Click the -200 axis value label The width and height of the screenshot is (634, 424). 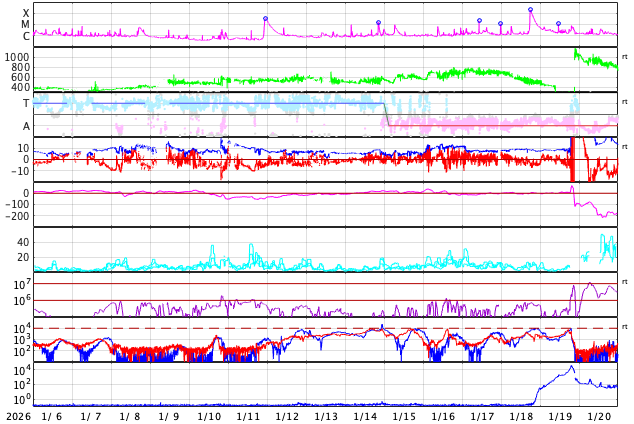click(x=16, y=216)
